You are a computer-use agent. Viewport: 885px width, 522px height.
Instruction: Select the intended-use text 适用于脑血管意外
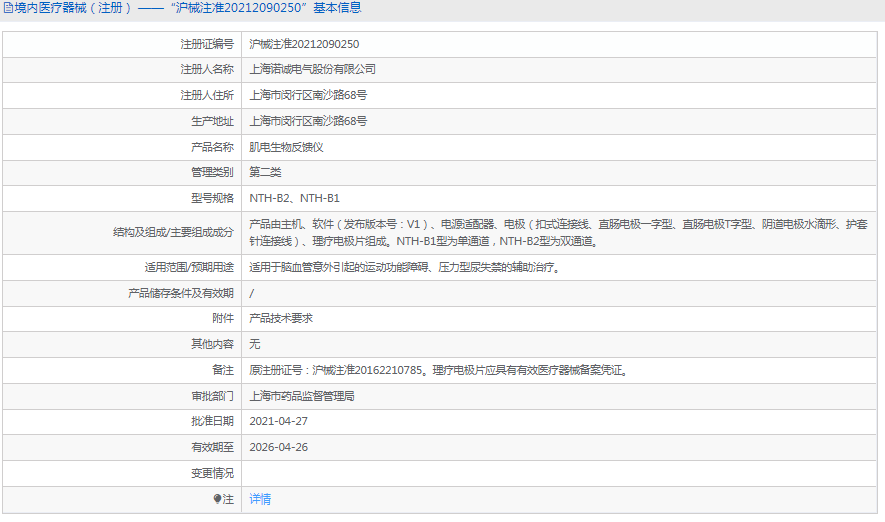click(406, 267)
